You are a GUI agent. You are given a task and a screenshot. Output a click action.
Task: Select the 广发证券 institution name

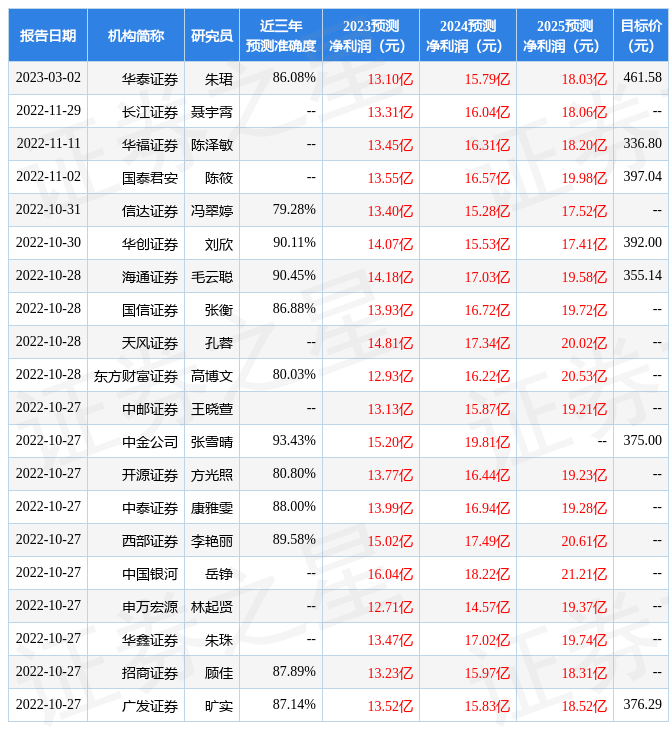pyautogui.click(x=150, y=705)
